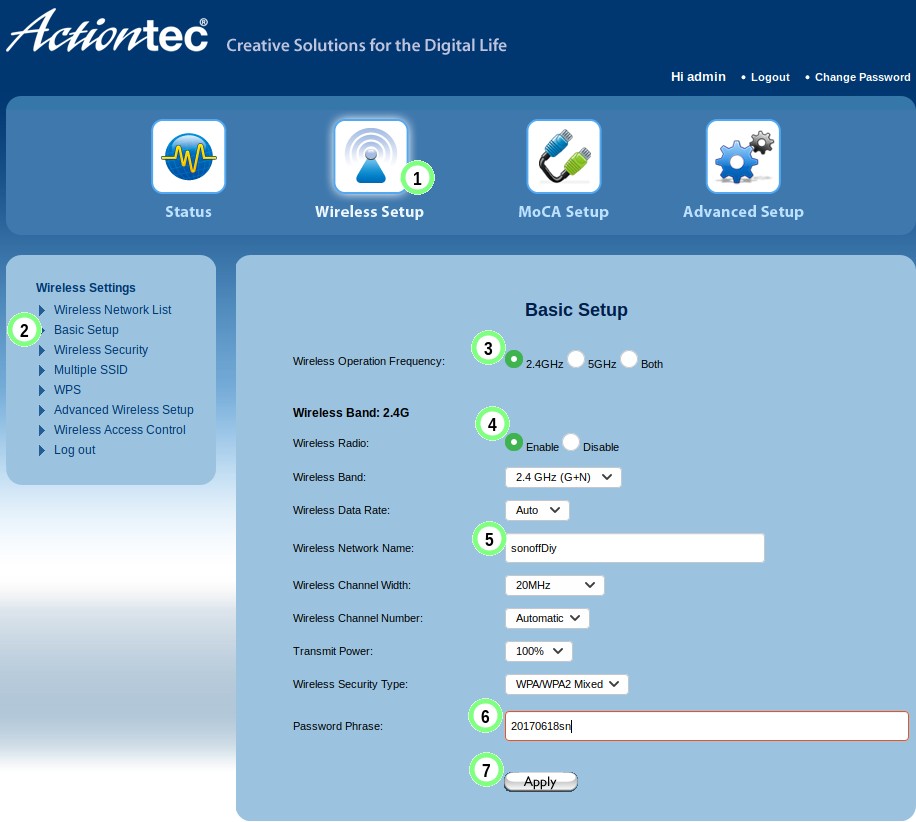
Task: Click the Wireless Setup icon
Action: pyautogui.click(x=370, y=157)
